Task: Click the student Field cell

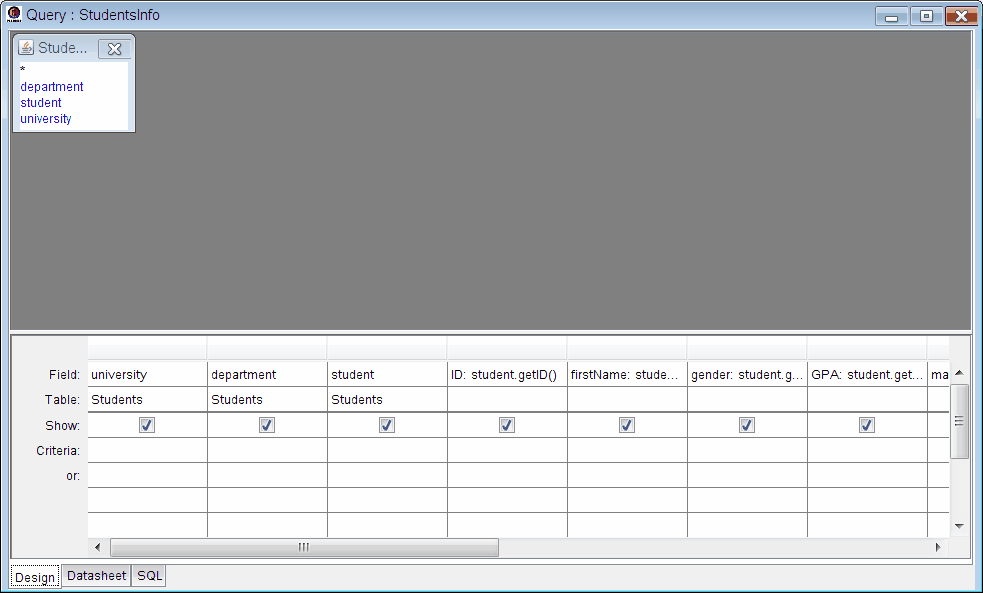Action: tap(387, 374)
